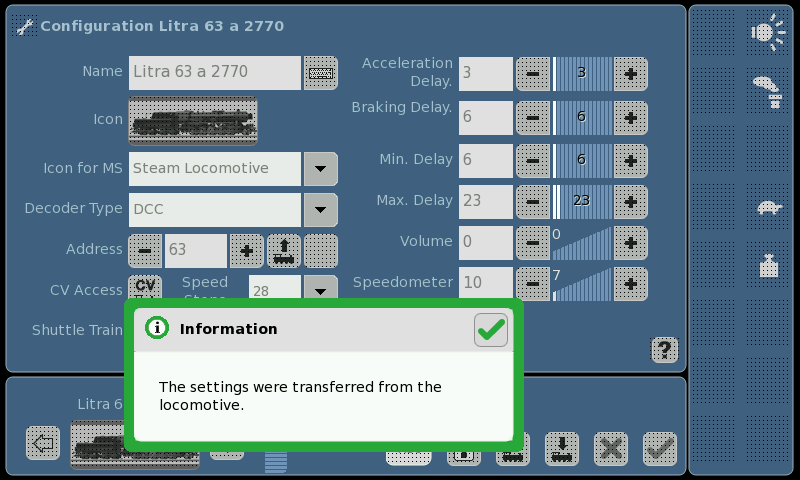This screenshot has width=800, height=480.
Task: Click the Speedometer value field
Action: pos(486,284)
